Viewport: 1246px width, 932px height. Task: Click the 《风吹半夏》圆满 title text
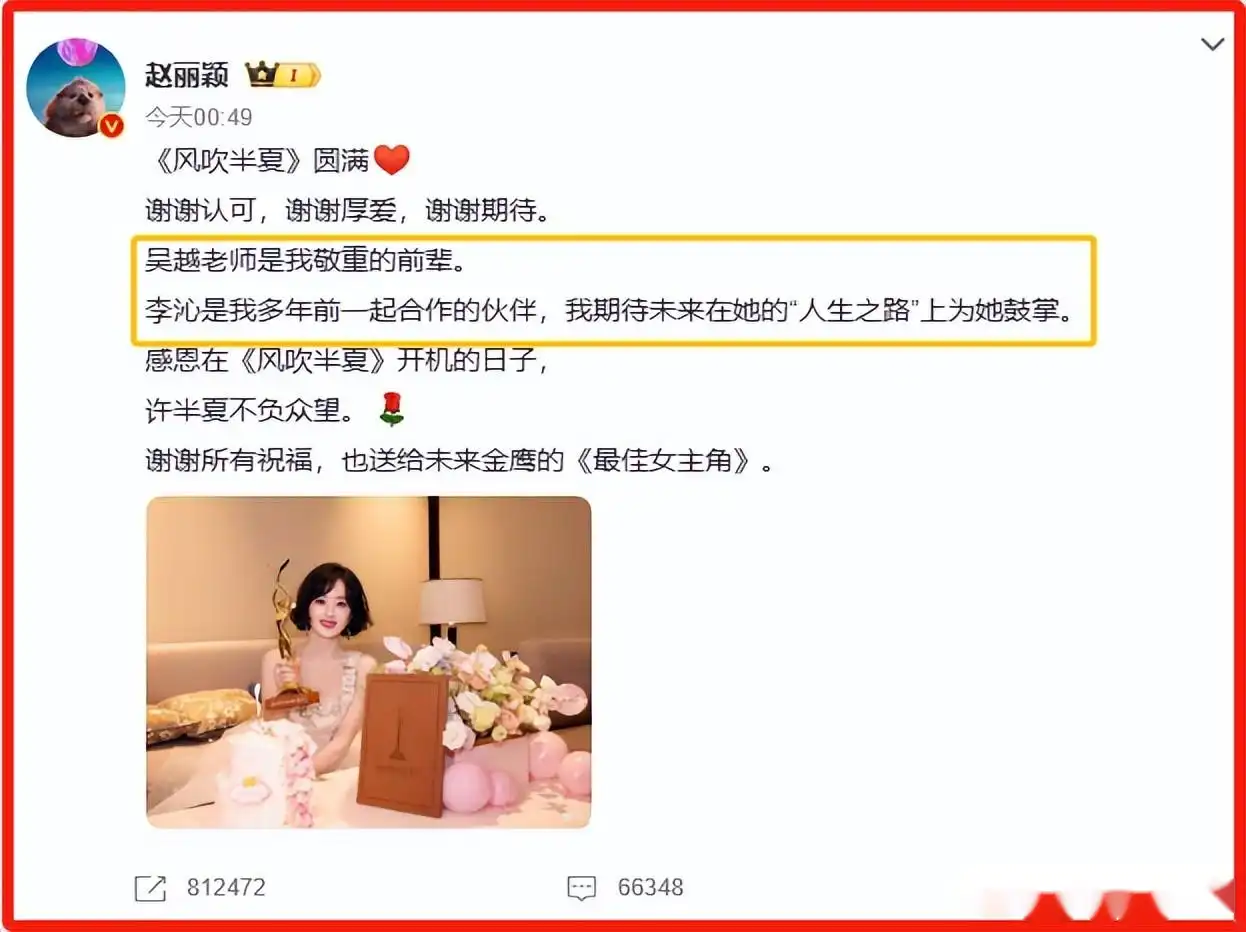point(258,160)
